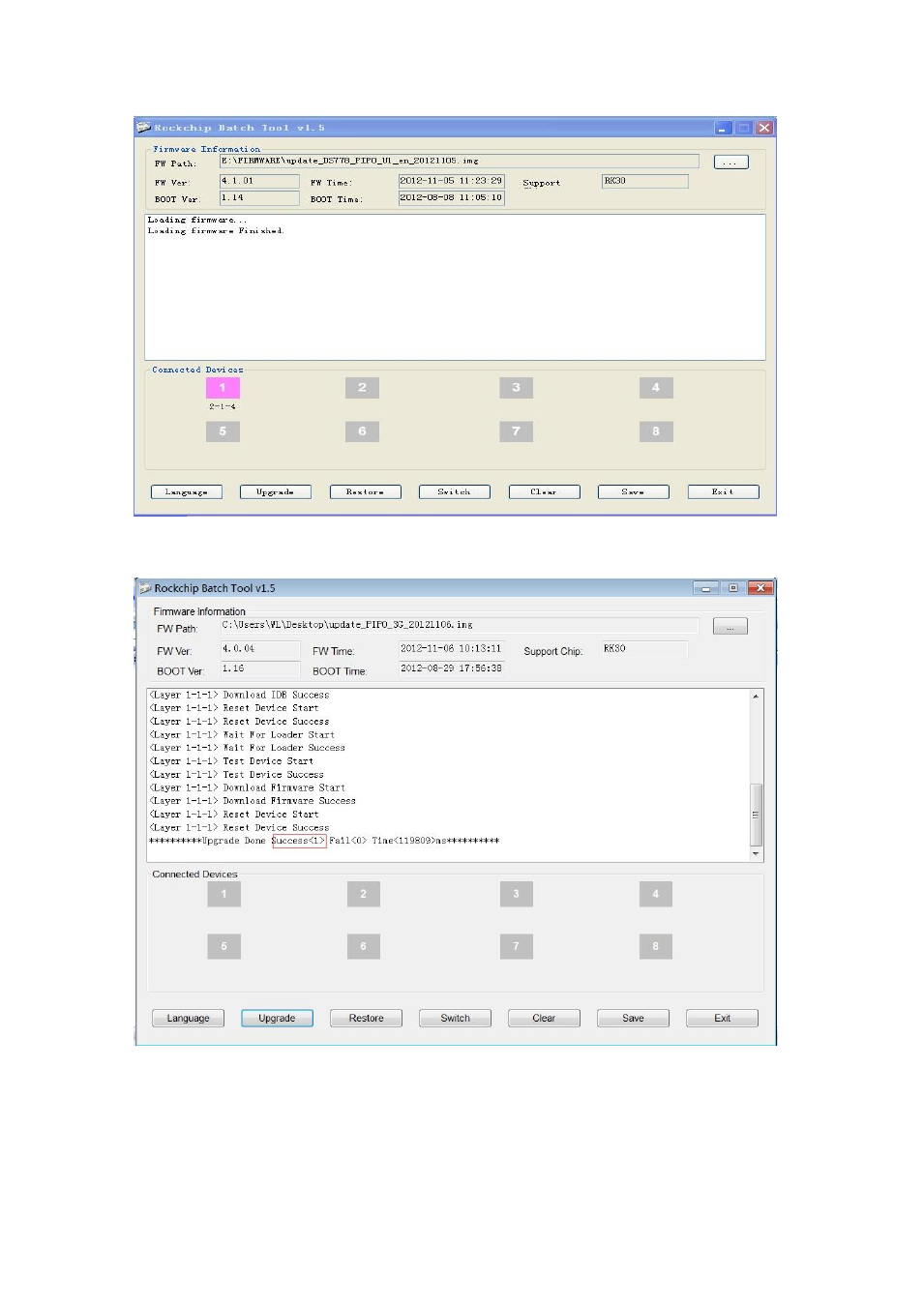Viewport: 924px width, 1306px height.
Task: Click 'Loading firmware Finished.' log line
Action: click(216, 231)
